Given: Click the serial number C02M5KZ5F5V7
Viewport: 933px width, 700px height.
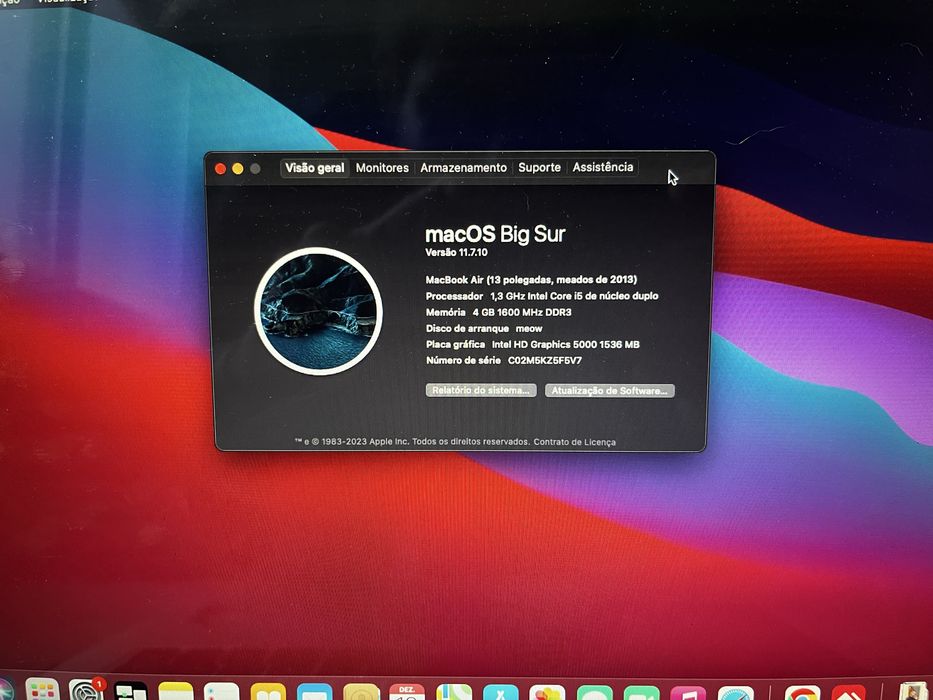Looking at the screenshot, I should point(544,361).
